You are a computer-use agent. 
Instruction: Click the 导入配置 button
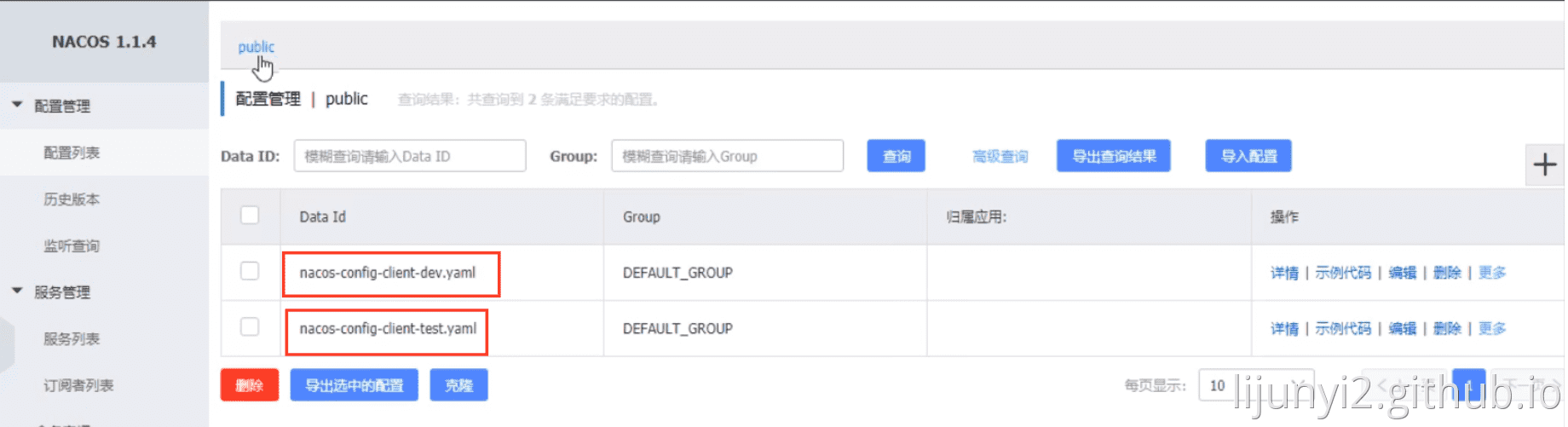pyautogui.click(x=1248, y=156)
